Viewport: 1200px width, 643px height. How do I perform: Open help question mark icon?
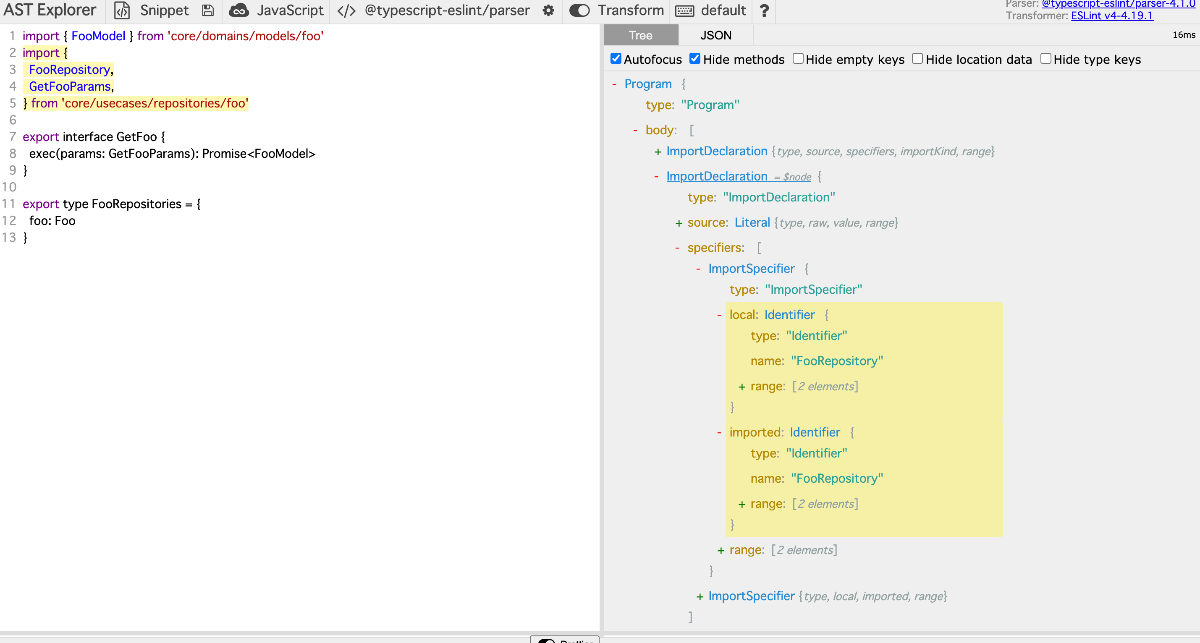(765, 11)
